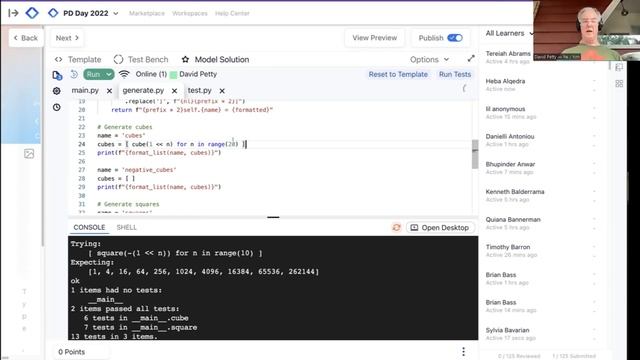The width and height of the screenshot is (640, 360).
Task: Click the Back button
Action: tap(26, 38)
